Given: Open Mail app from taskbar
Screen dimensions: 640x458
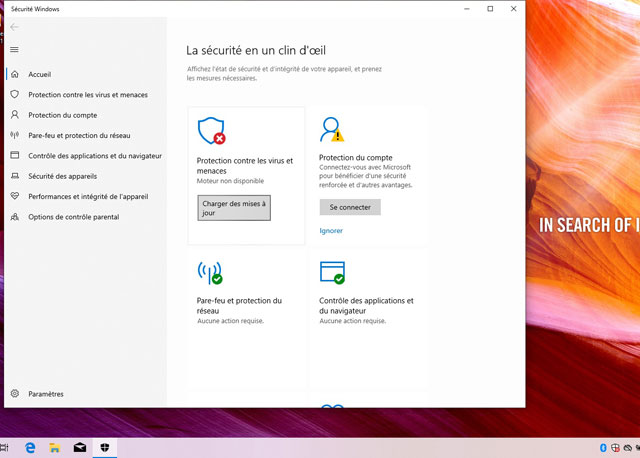Looking at the screenshot, I should [80, 448].
